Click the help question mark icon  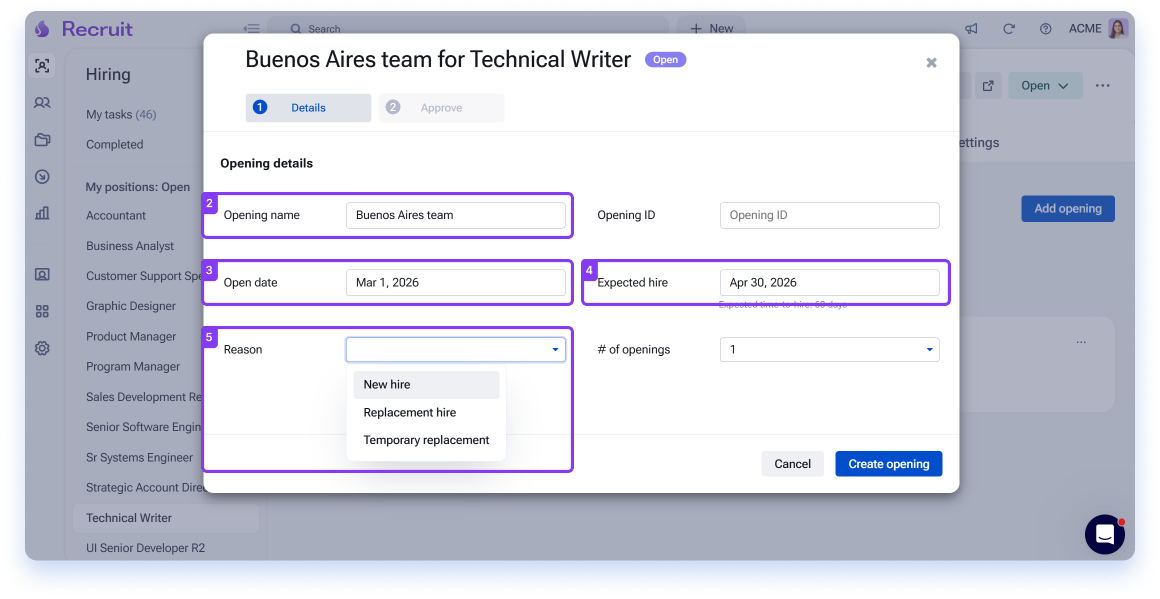pos(1045,29)
